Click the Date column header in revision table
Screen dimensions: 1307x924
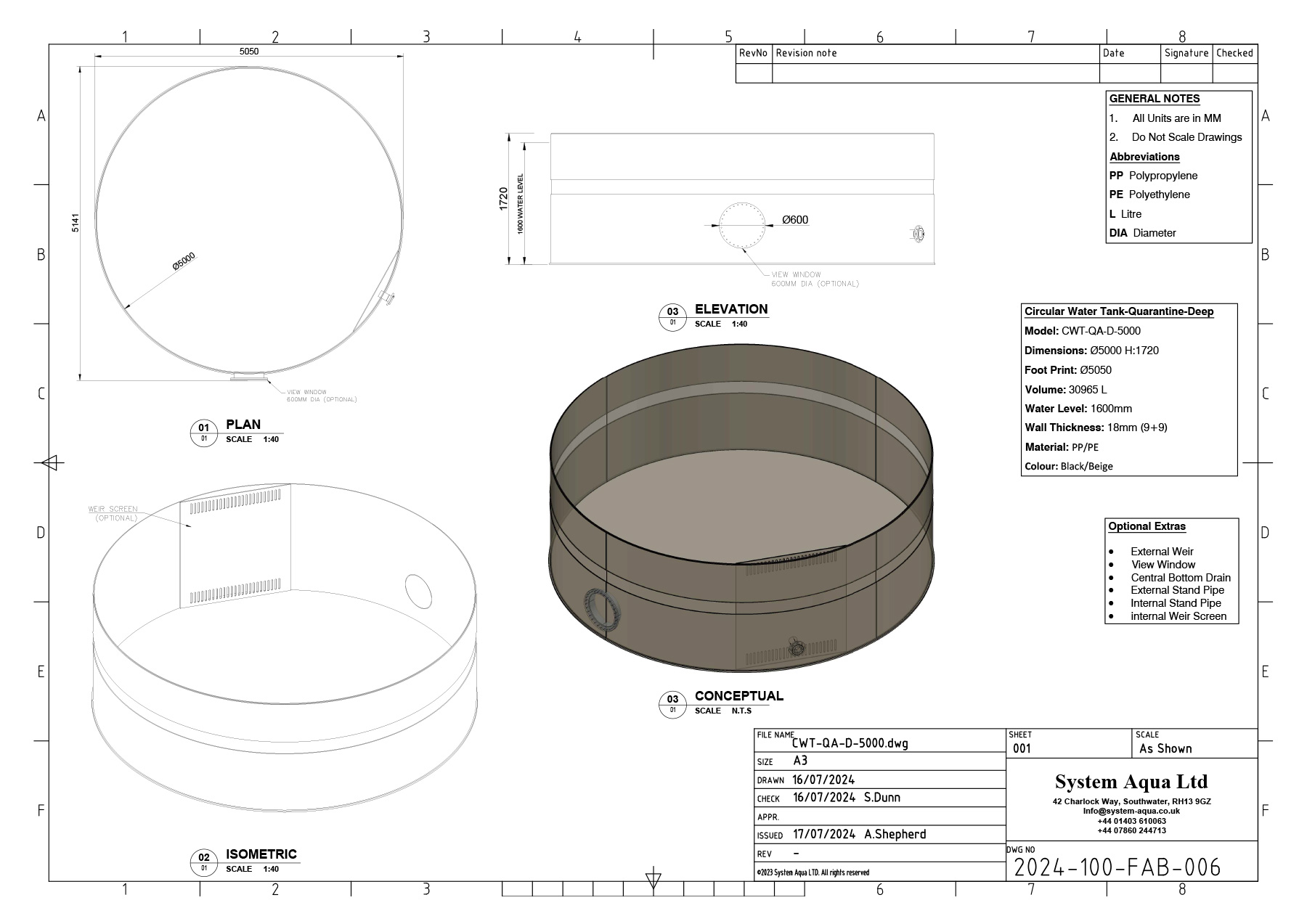pyautogui.click(x=1113, y=53)
